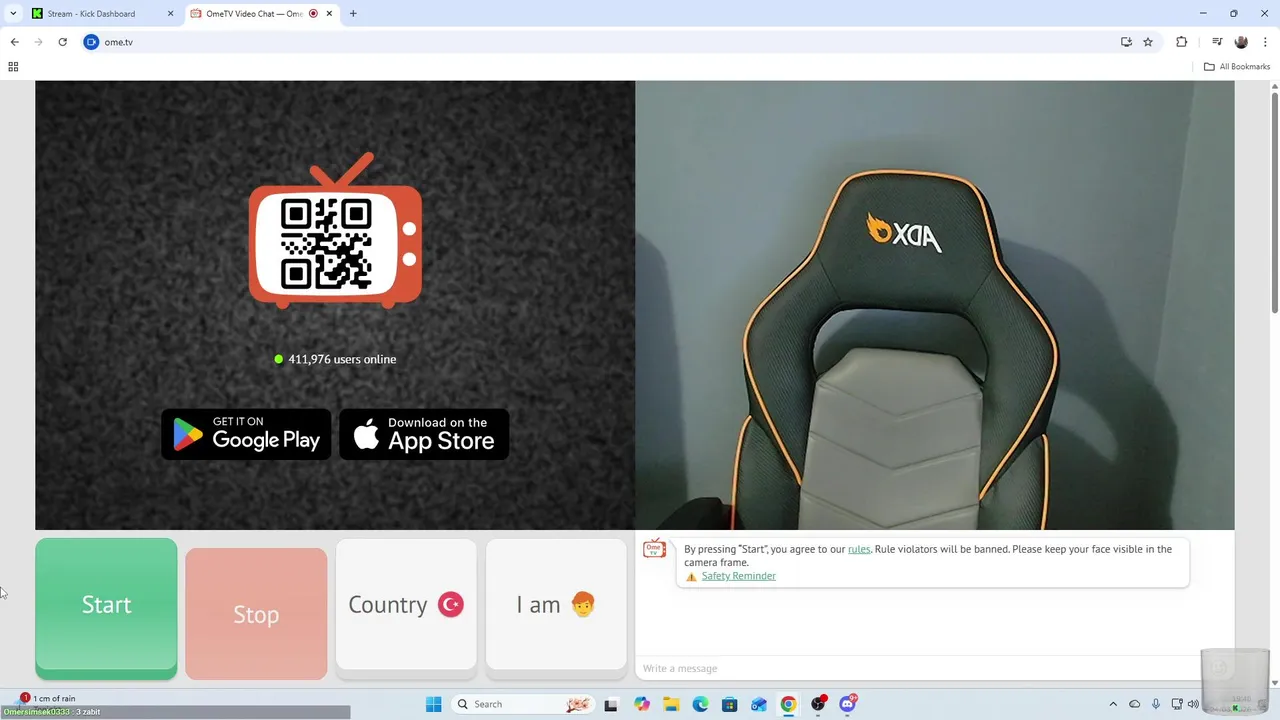Viewport: 1280px width, 720px height.
Task: Click the taskbar Search box
Action: coord(522,704)
